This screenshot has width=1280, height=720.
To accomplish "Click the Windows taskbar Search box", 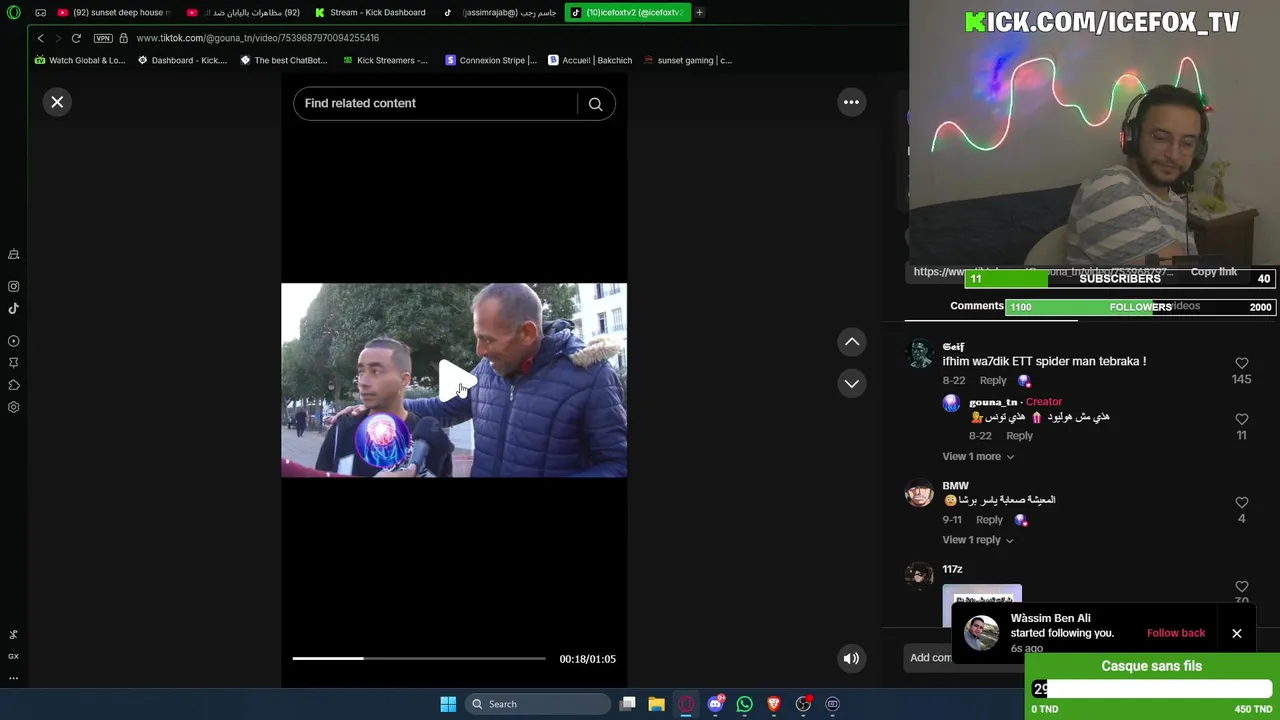I will 538,704.
